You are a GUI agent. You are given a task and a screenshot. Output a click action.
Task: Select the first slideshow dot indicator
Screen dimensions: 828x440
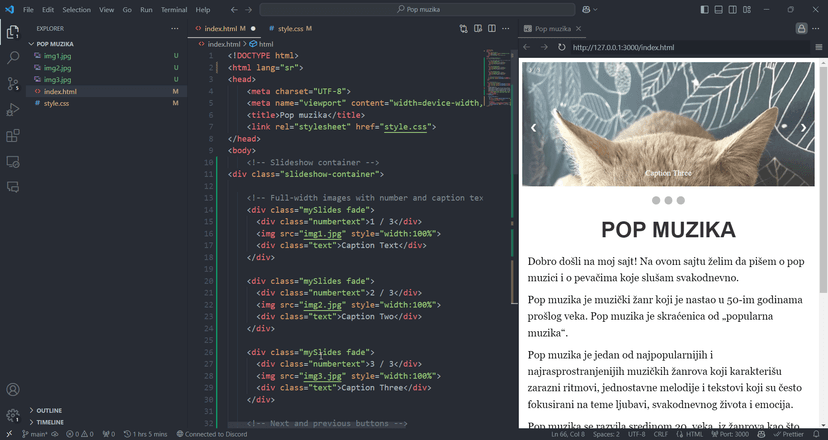tap(656, 200)
